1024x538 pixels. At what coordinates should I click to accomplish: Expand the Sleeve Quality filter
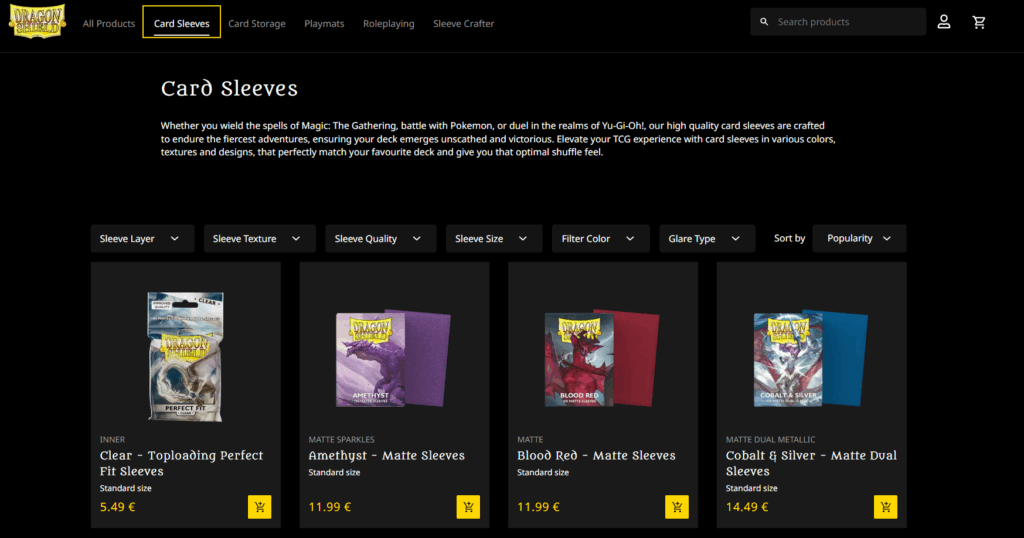(381, 238)
